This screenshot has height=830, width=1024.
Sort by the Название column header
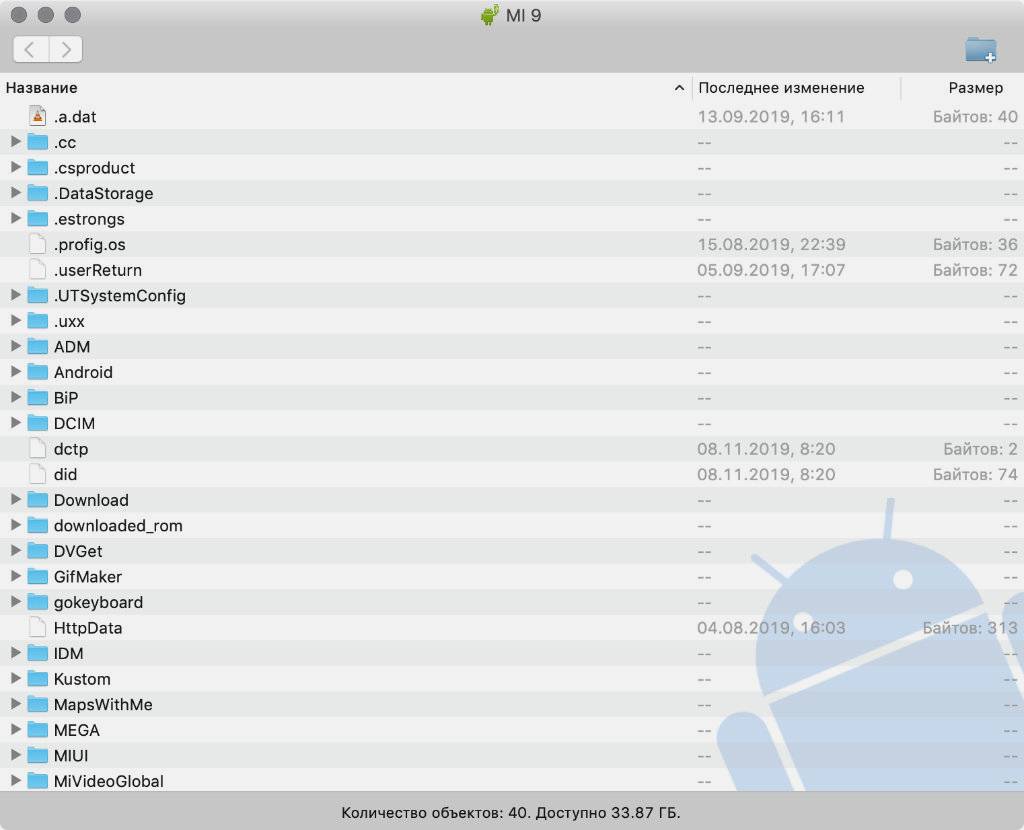point(42,88)
